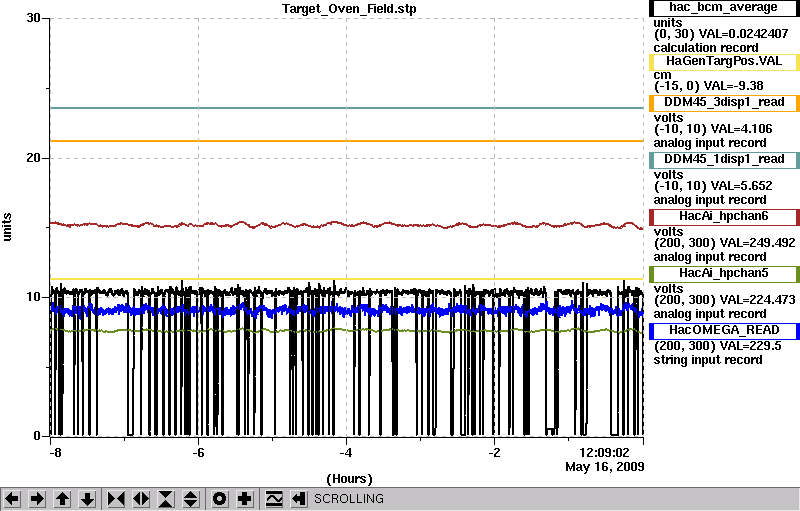This screenshot has height=511, width=800.
Task: Pan the plot up with the up arrow
Action: click(62, 498)
